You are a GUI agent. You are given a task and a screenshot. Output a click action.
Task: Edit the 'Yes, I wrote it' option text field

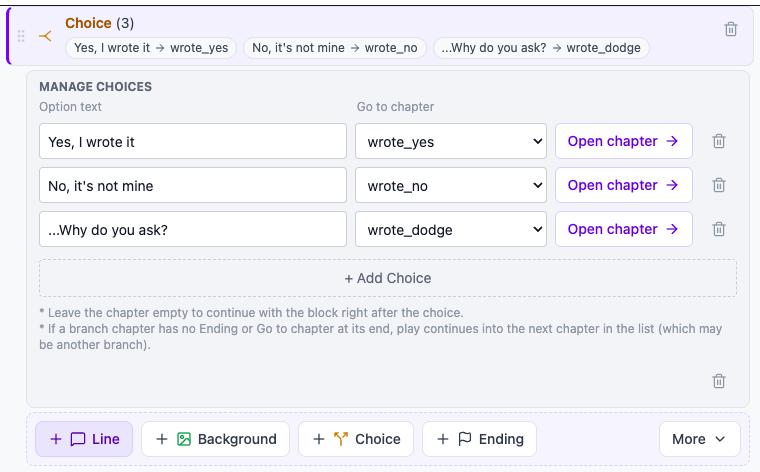(x=193, y=141)
